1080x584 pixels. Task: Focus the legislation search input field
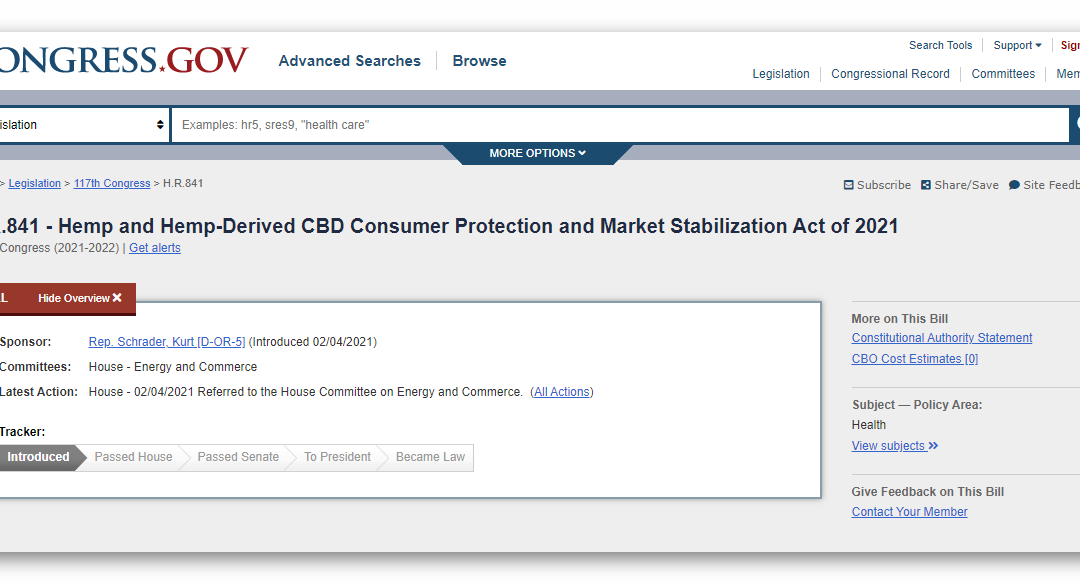620,125
